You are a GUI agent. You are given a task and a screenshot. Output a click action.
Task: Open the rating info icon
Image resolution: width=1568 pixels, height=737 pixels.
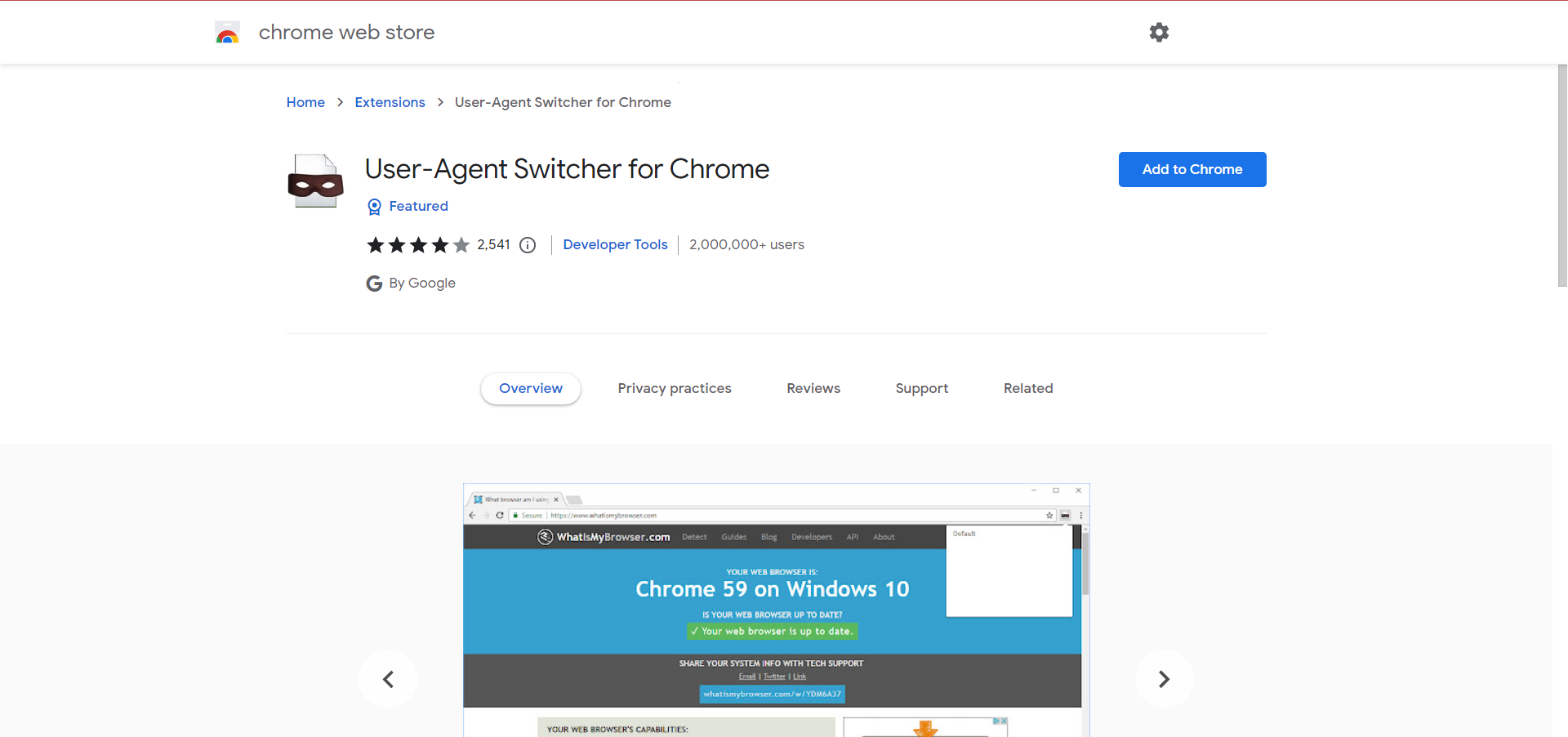(x=528, y=245)
